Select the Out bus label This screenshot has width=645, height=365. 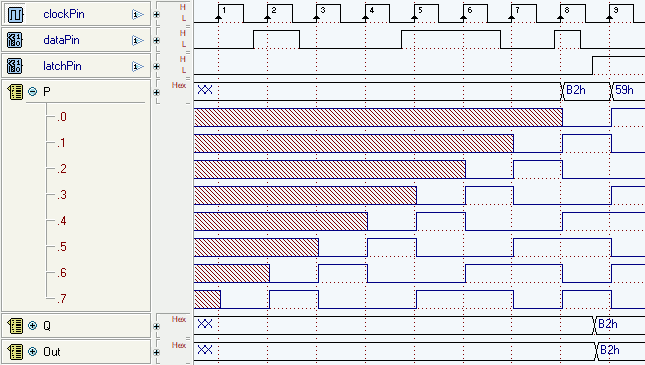(52, 352)
